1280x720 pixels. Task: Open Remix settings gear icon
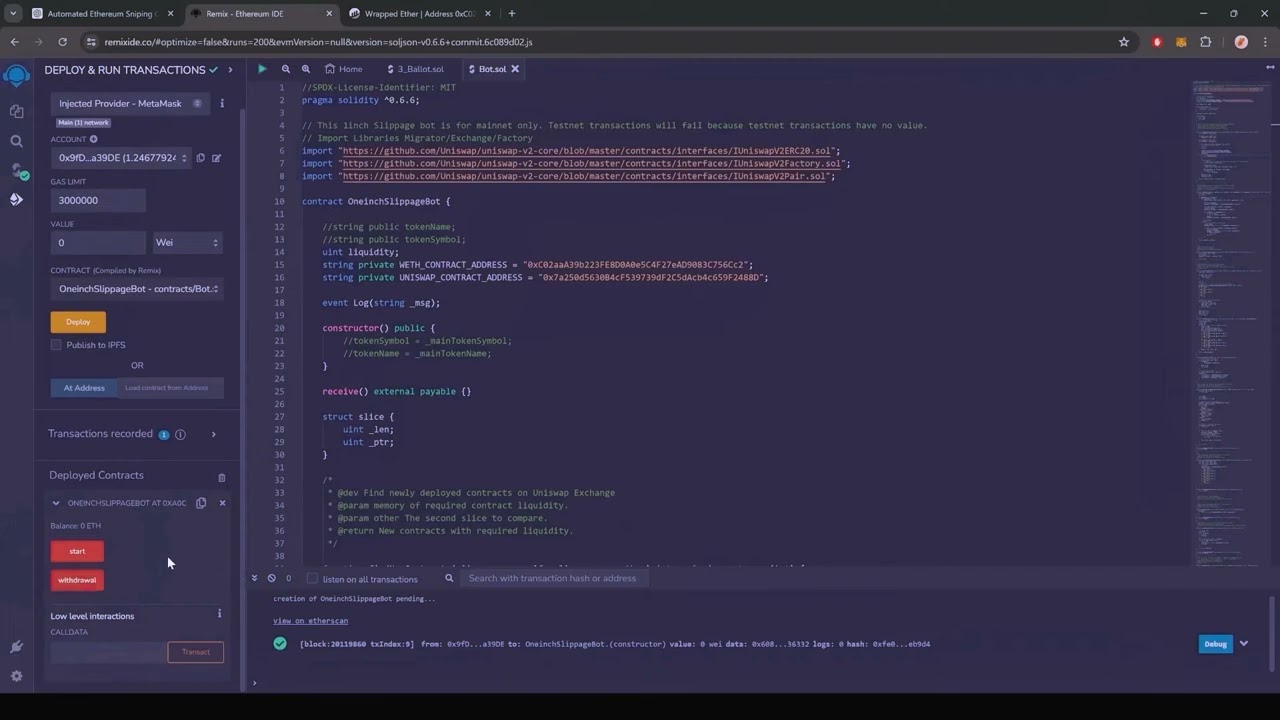pyautogui.click(x=16, y=676)
